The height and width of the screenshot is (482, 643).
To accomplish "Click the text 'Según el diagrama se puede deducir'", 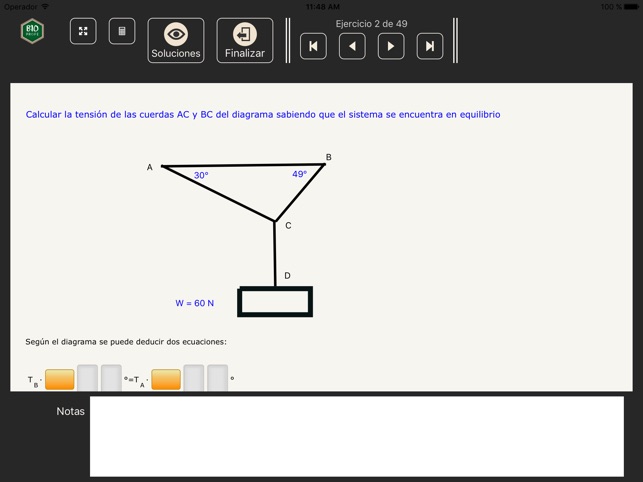I will 126,342.
